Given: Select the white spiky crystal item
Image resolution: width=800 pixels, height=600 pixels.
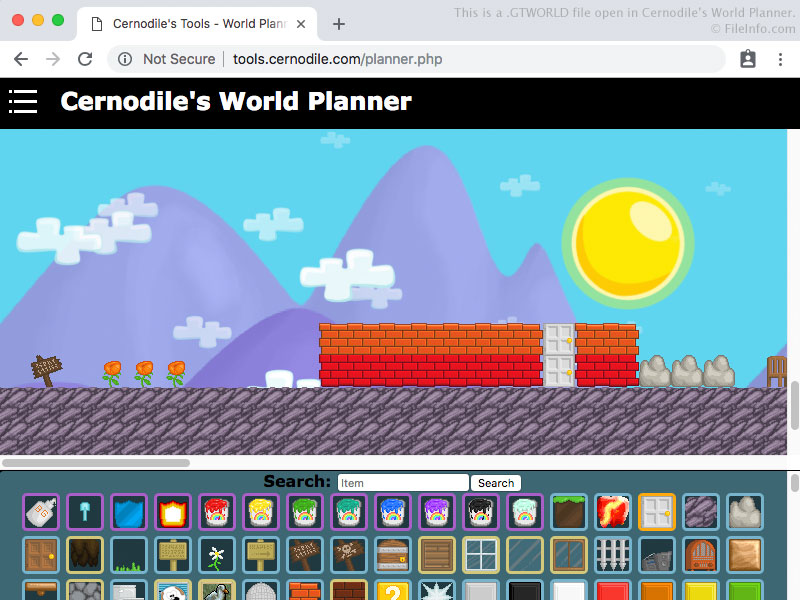Looking at the screenshot, I should pyautogui.click(x=436, y=590).
